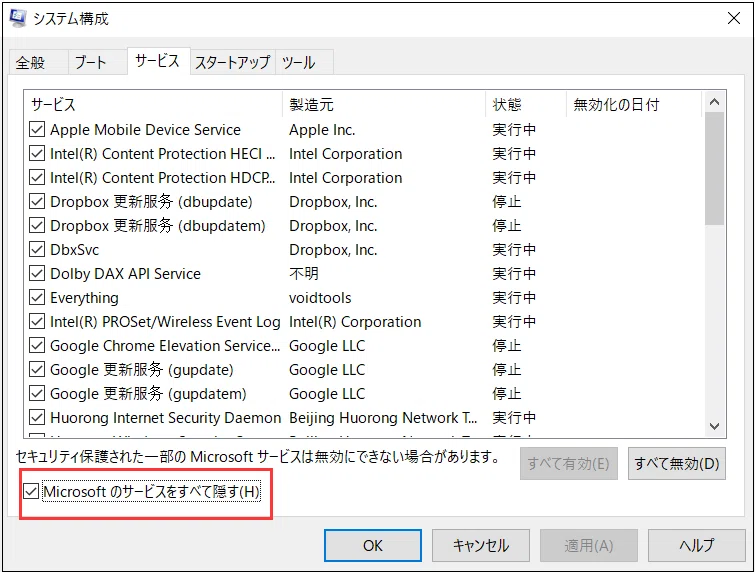Viewport: 755px width, 572px height.
Task: Click the すべて無効(D) button
Action: [677, 464]
